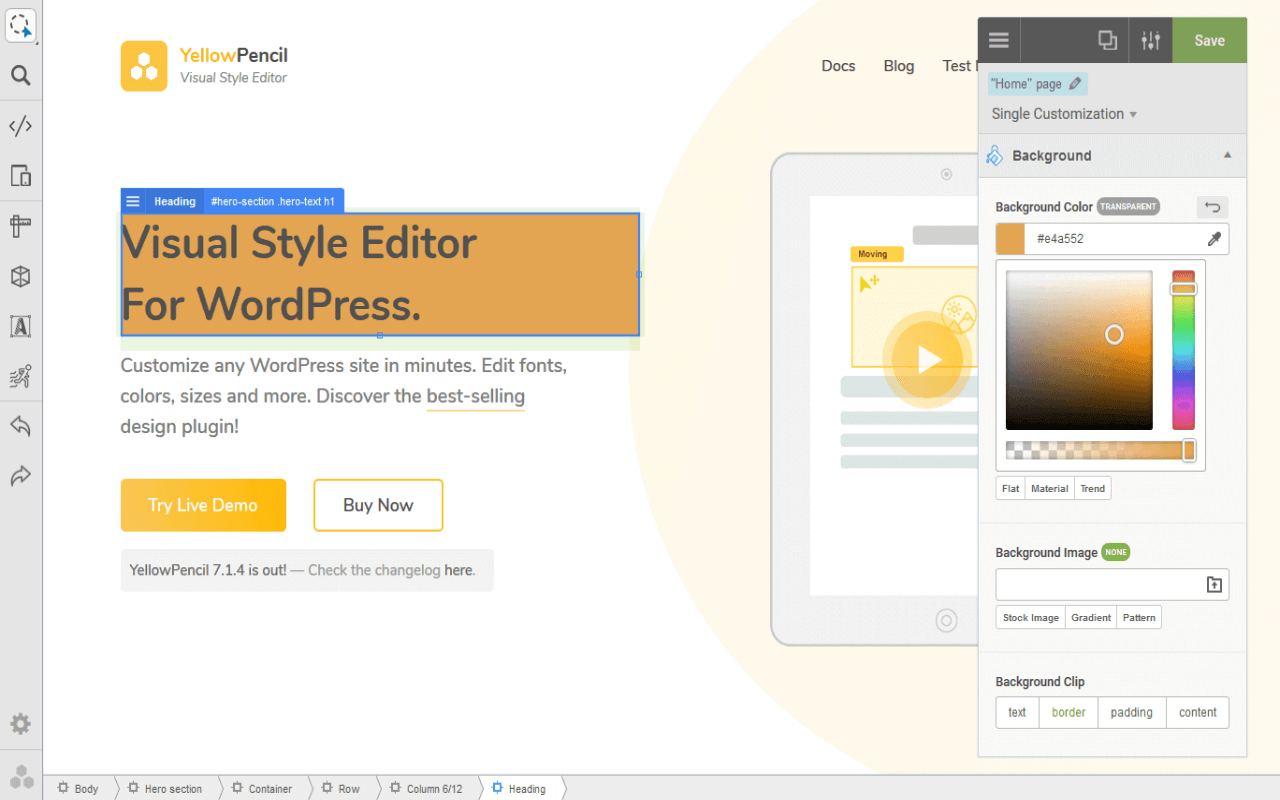Screen dimensions: 1280x800
Task: Collapse the Background panel
Action: tap(1227, 155)
